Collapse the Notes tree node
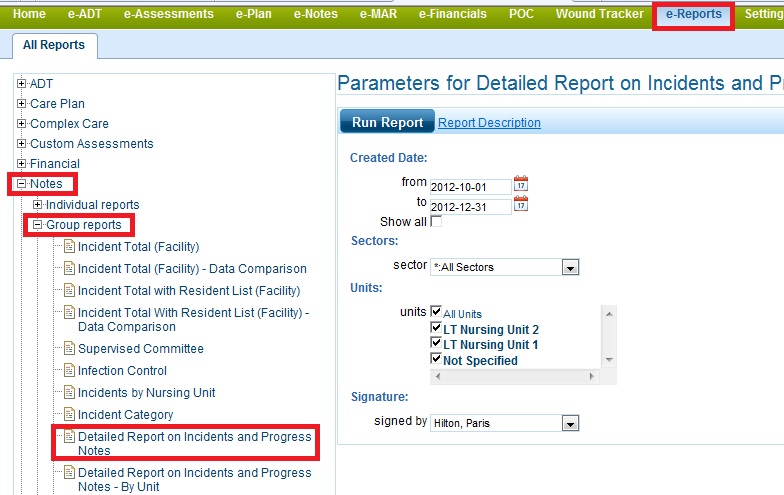Screen dimensions: 784x495 pyautogui.click(x=22, y=184)
